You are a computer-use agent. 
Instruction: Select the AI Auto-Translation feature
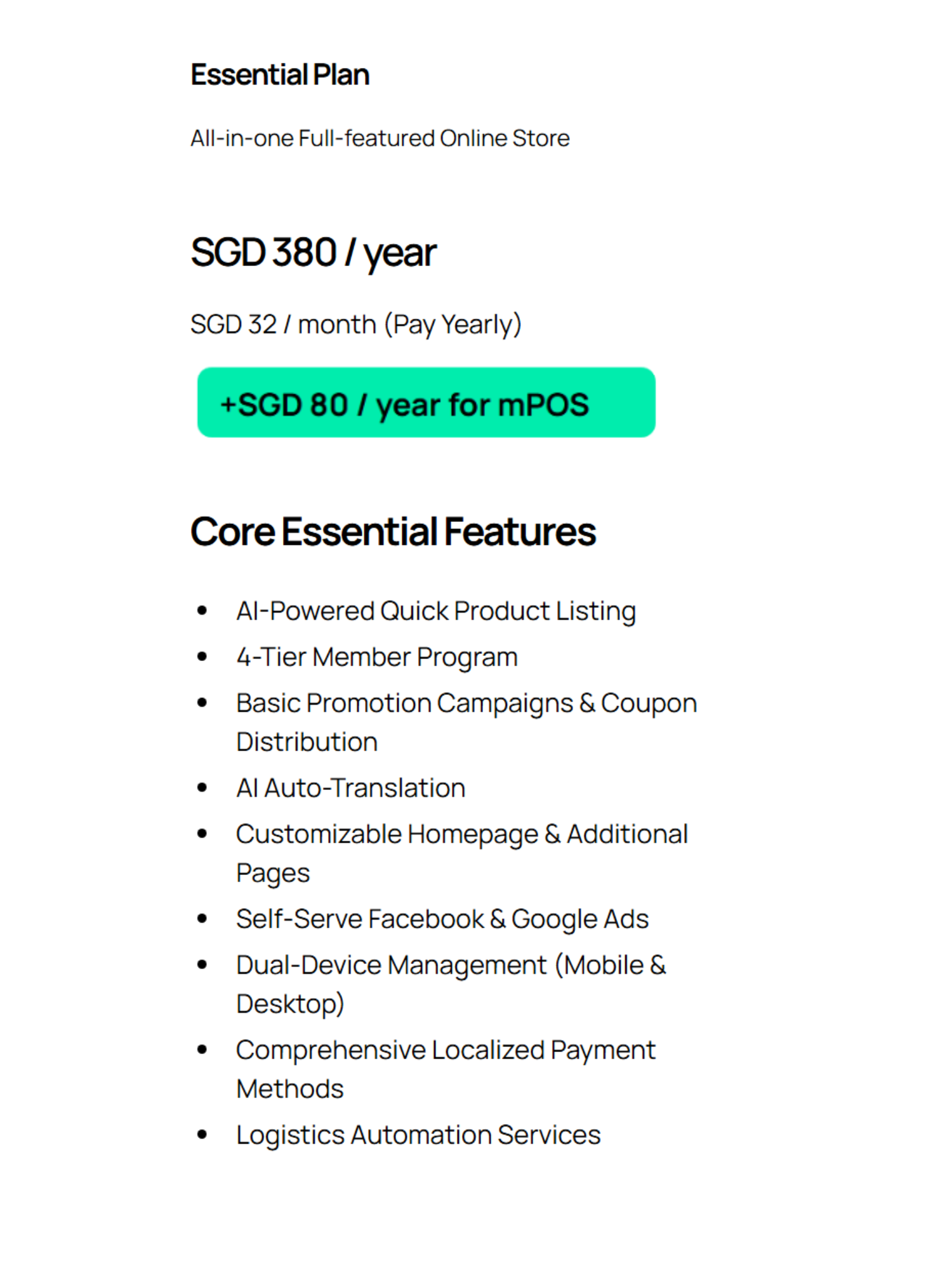coord(350,788)
